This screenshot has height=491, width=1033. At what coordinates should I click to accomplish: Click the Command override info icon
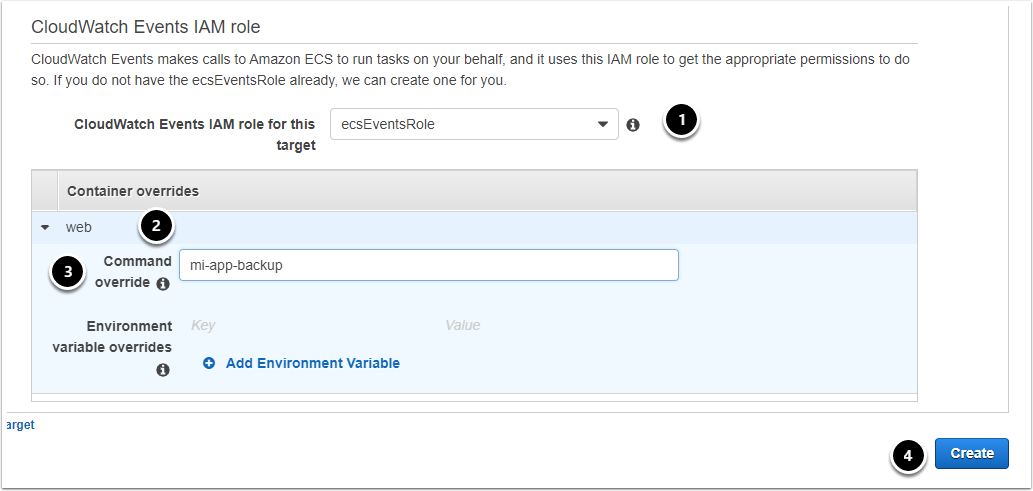pyautogui.click(x=162, y=284)
